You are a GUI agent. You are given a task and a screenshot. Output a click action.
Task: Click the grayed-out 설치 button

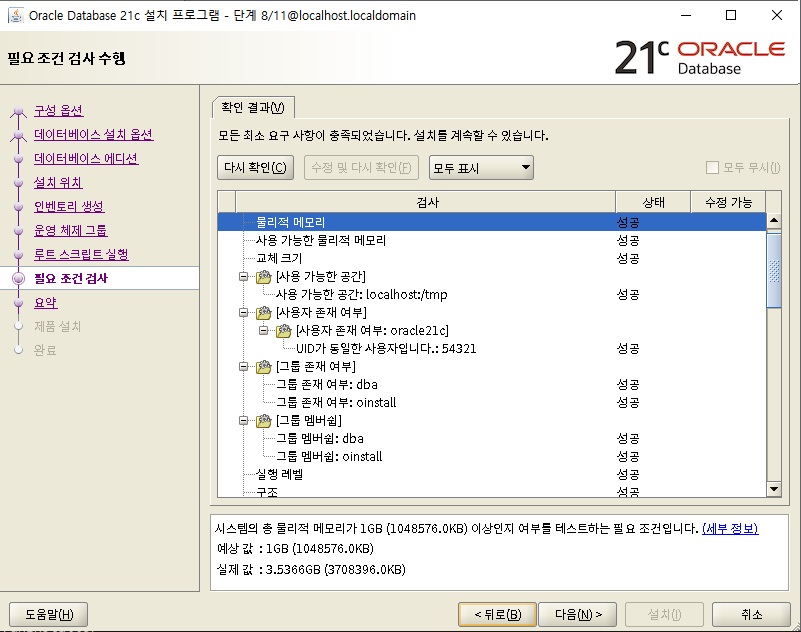pos(665,614)
